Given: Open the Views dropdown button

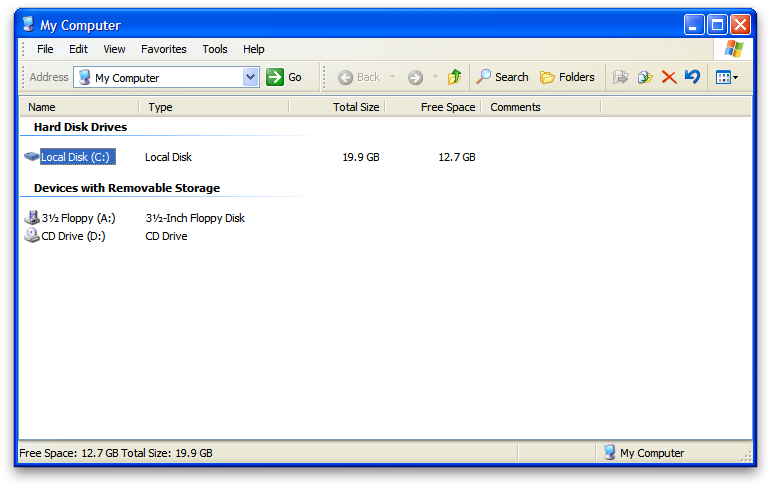Looking at the screenshot, I should tap(726, 77).
